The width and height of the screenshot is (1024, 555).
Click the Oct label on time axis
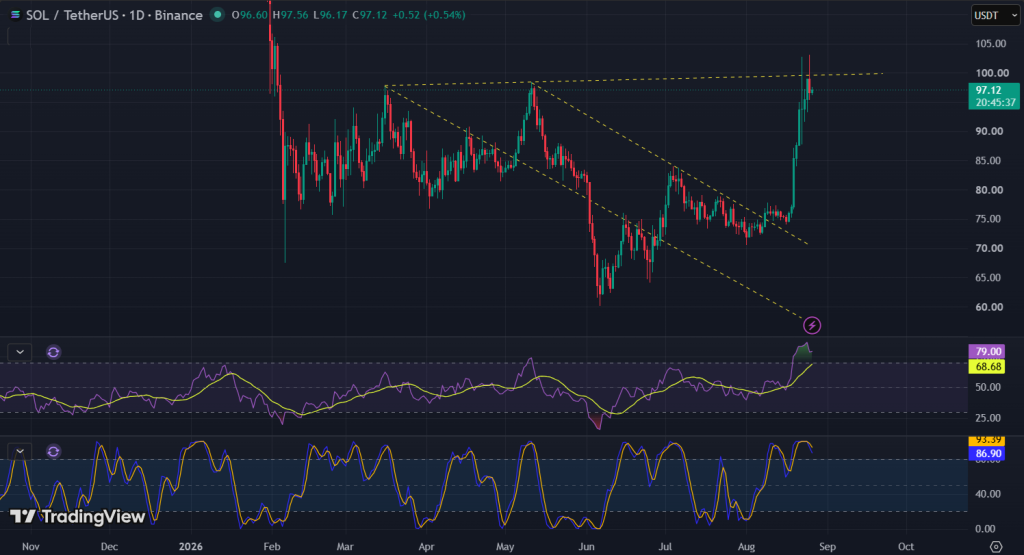coord(906,547)
